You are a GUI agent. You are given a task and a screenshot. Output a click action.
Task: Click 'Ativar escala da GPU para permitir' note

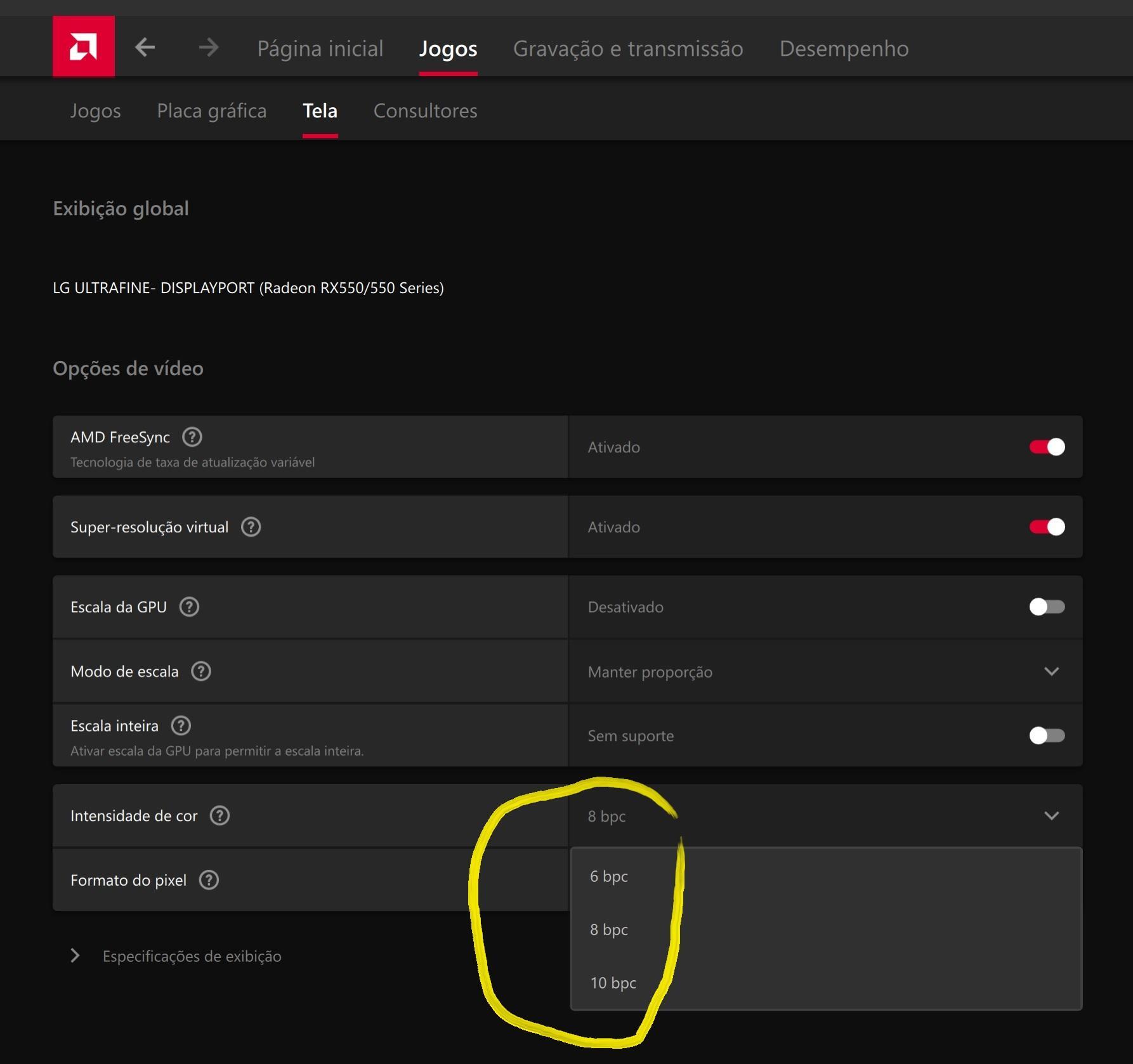217,751
